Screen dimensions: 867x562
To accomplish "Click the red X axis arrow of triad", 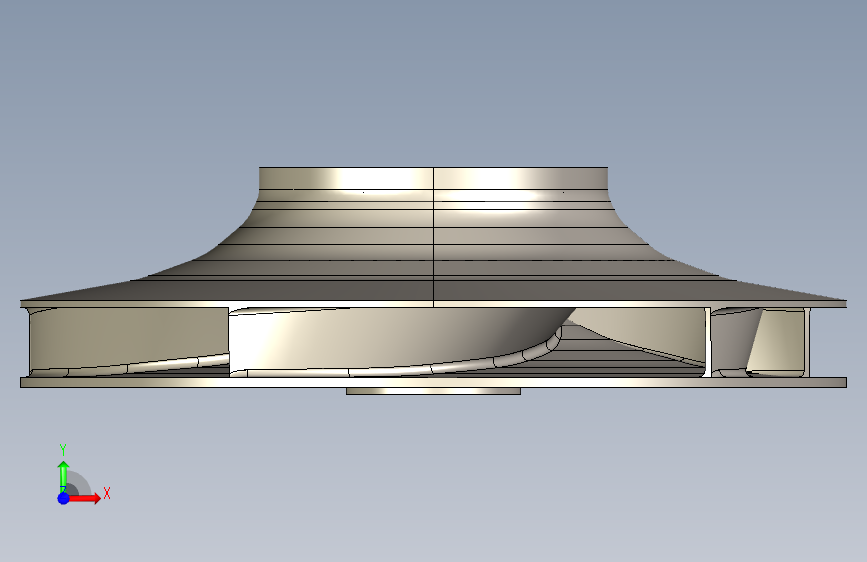I will coord(84,498).
